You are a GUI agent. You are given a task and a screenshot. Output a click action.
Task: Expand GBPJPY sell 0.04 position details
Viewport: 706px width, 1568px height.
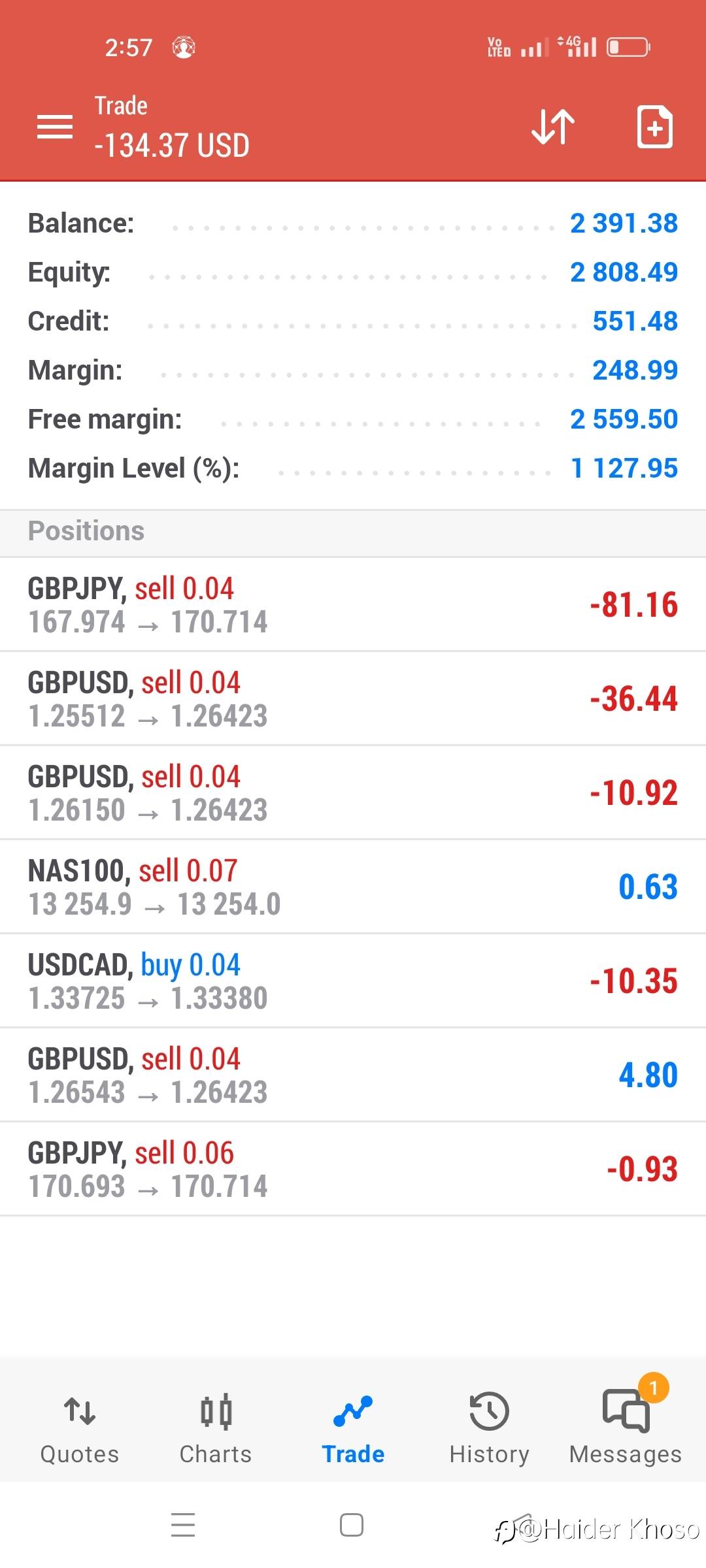(353, 604)
